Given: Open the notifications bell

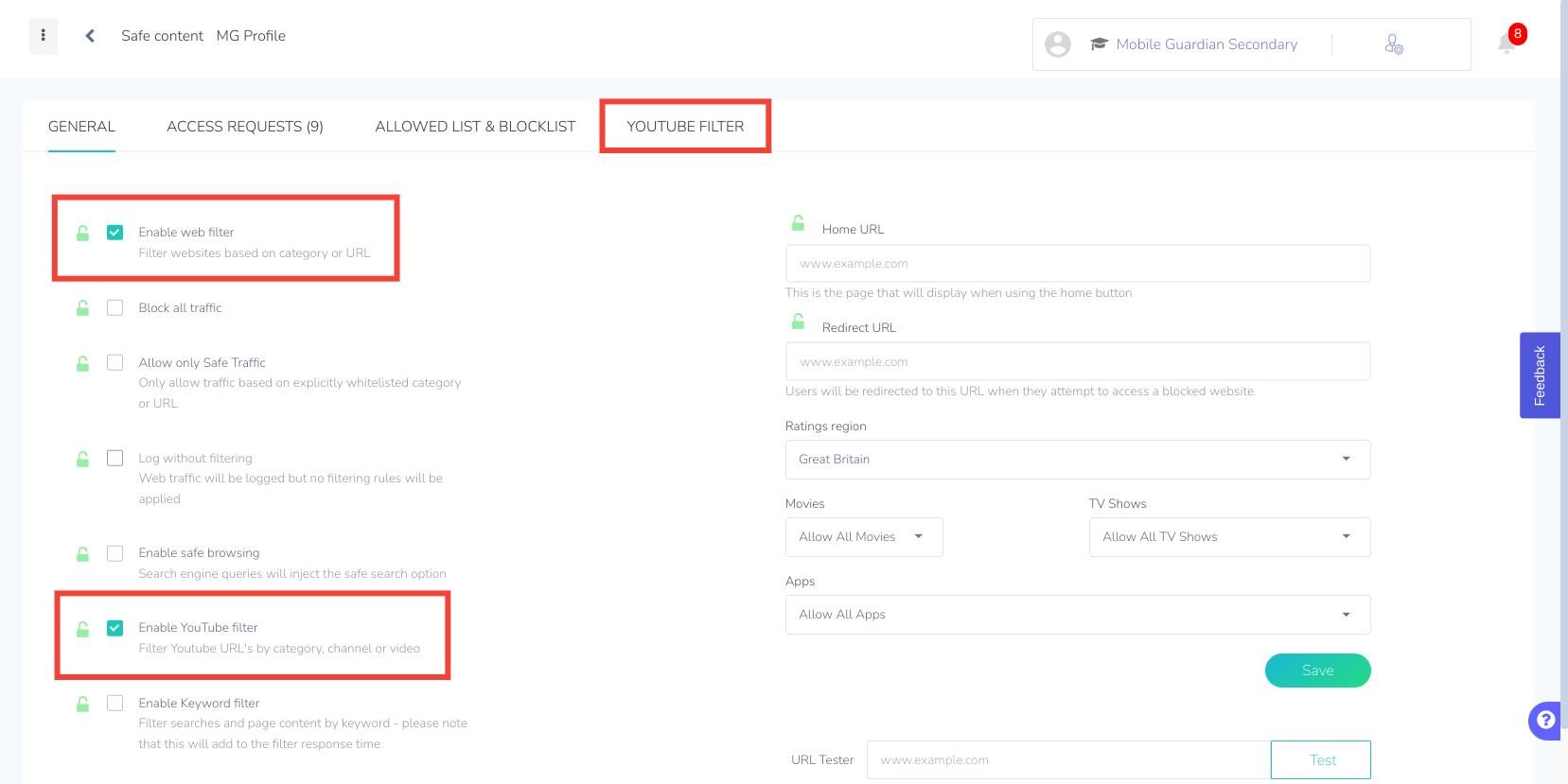Looking at the screenshot, I should pyautogui.click(x=1506, y=44).
